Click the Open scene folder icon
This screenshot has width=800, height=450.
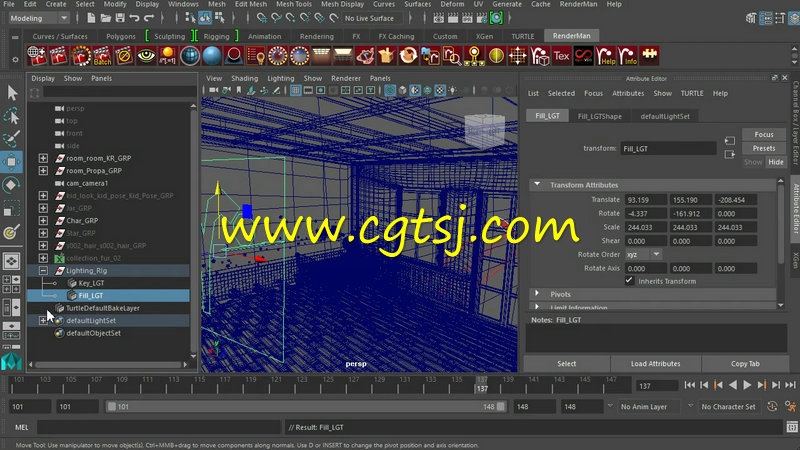106,18
